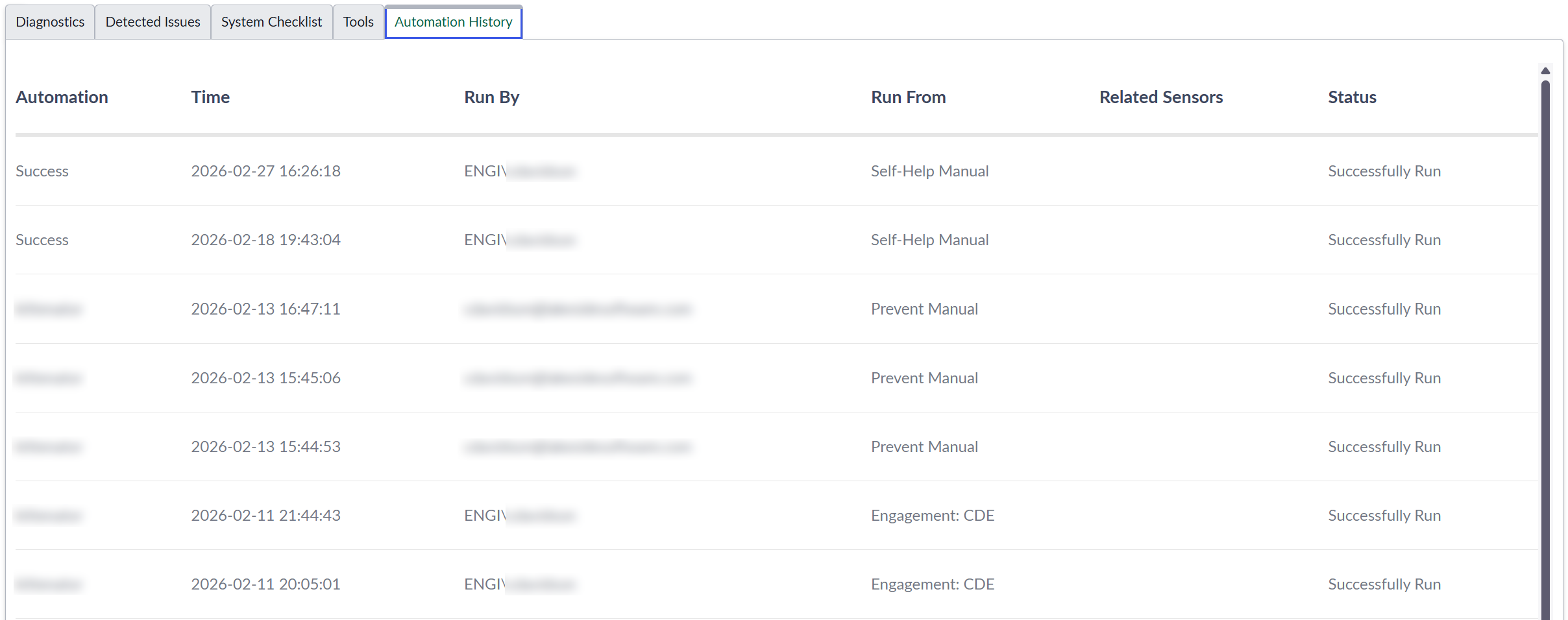Select the 2026-02-11 20:05:01 automation run

point(265,584)
